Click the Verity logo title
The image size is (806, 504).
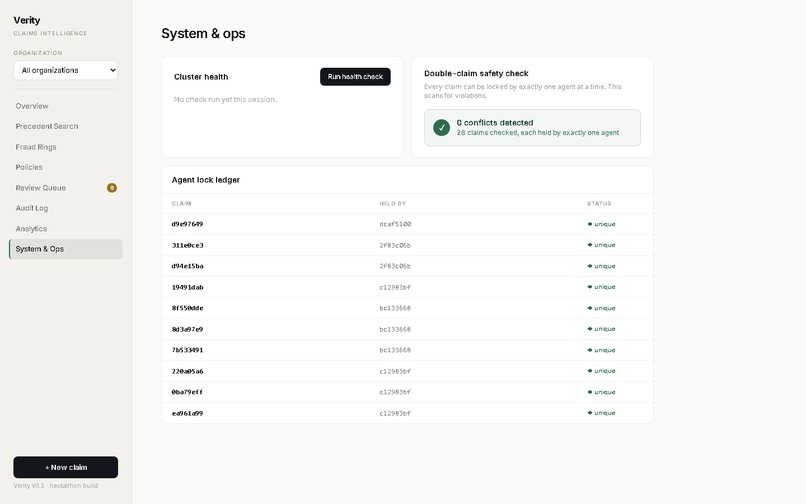27,20
